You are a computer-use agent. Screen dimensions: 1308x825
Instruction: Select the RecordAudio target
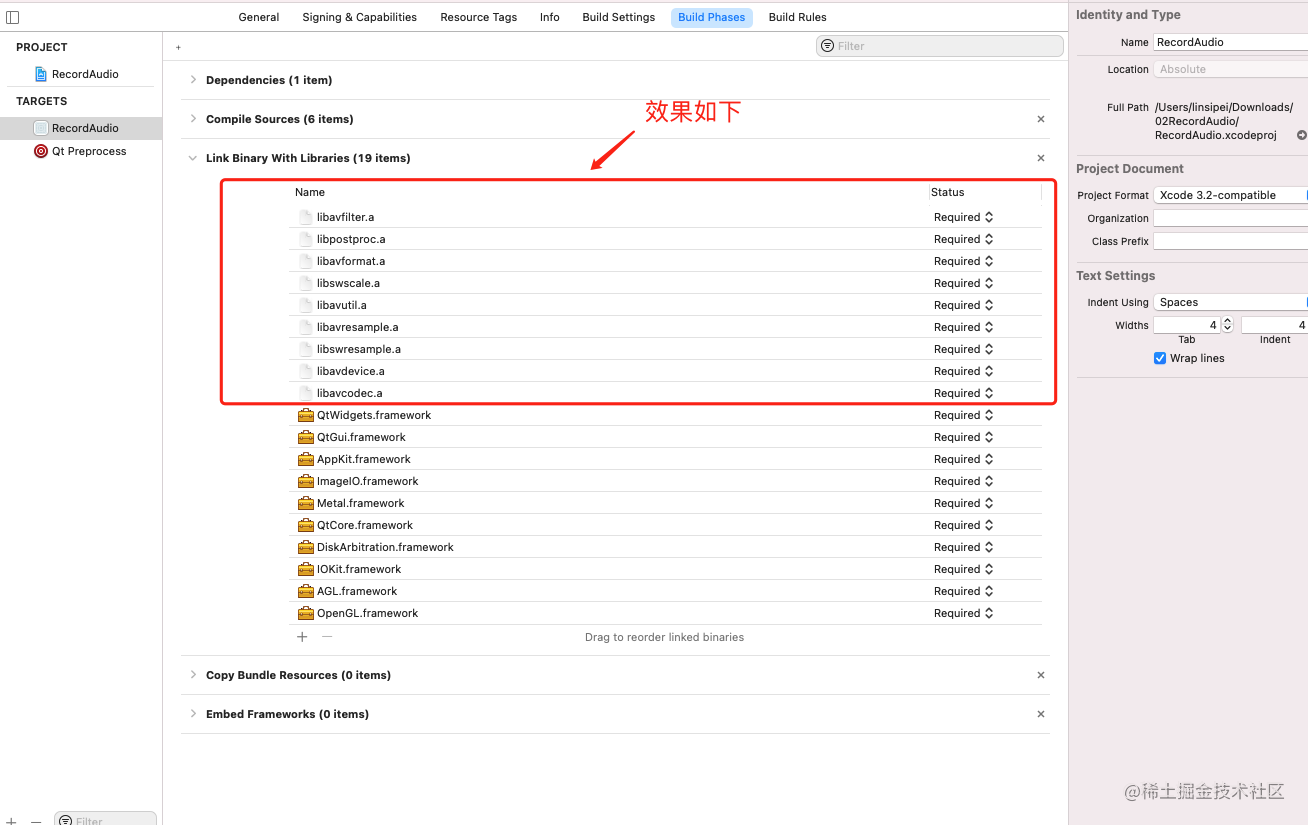pyautogui.click(x=81, y=128)
